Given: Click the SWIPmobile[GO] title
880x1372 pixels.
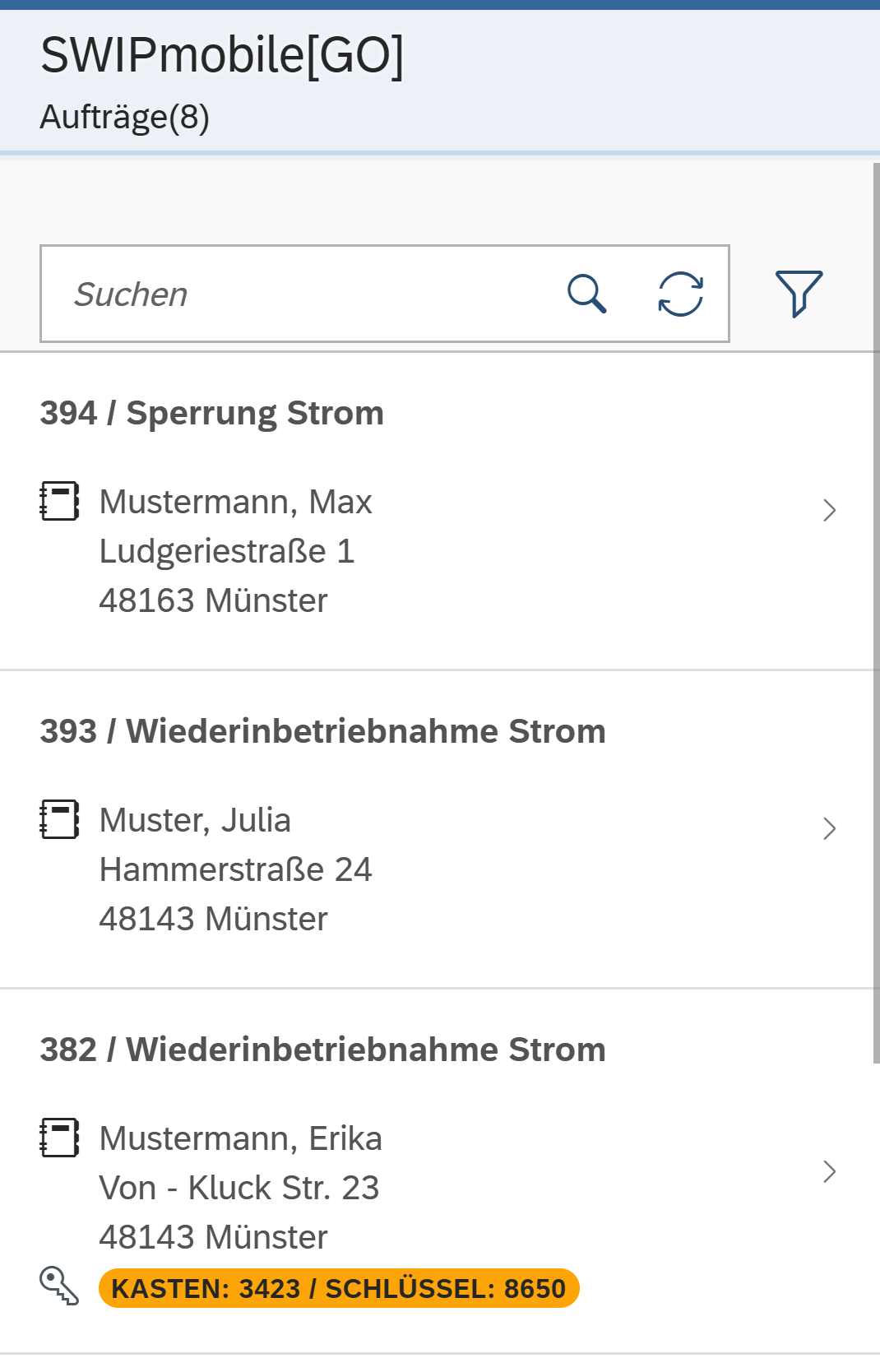Looking at the screenshot, I should click(222, 56).
